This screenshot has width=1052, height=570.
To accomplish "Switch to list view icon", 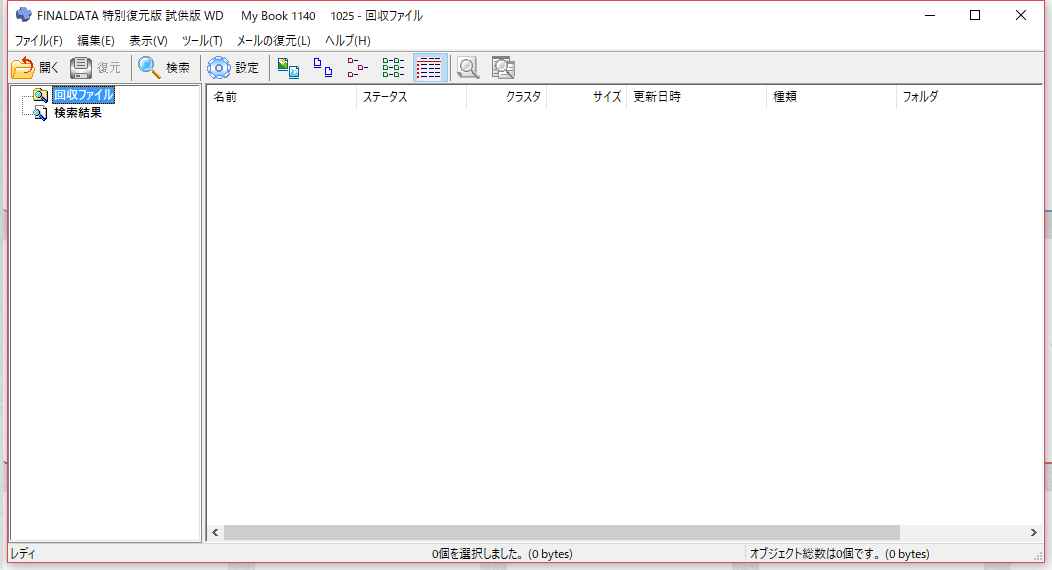I will 393,68.
